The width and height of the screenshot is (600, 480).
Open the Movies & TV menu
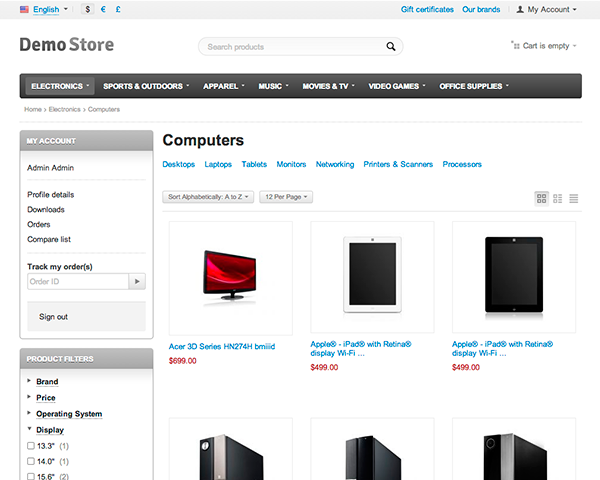[328, 86]
